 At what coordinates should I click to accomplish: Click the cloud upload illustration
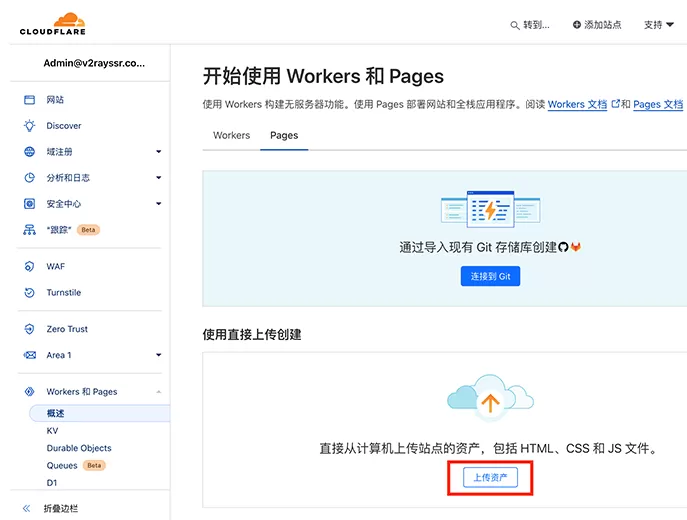tap(490, 396)
